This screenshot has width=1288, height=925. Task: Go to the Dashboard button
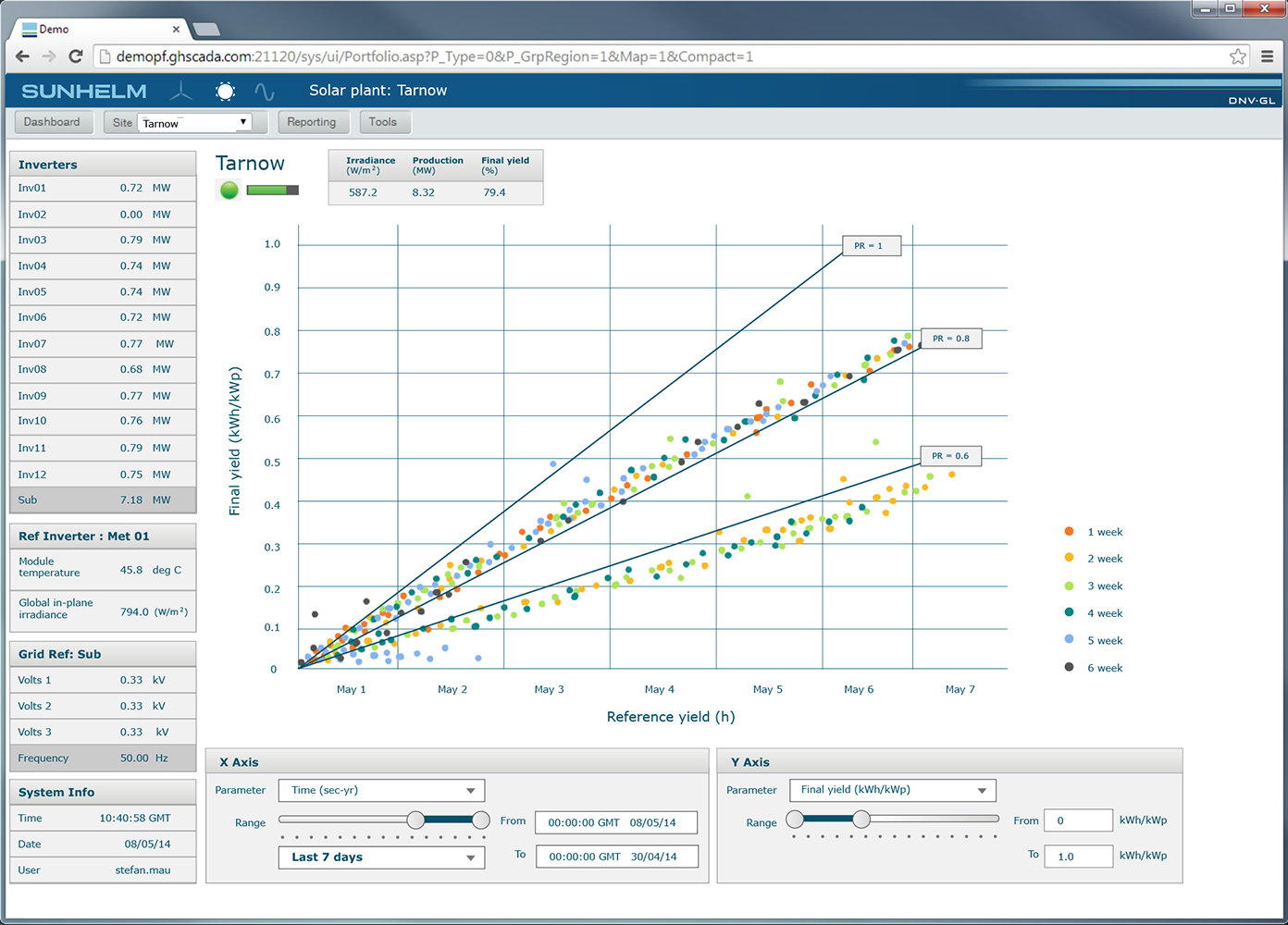(52, 122)
